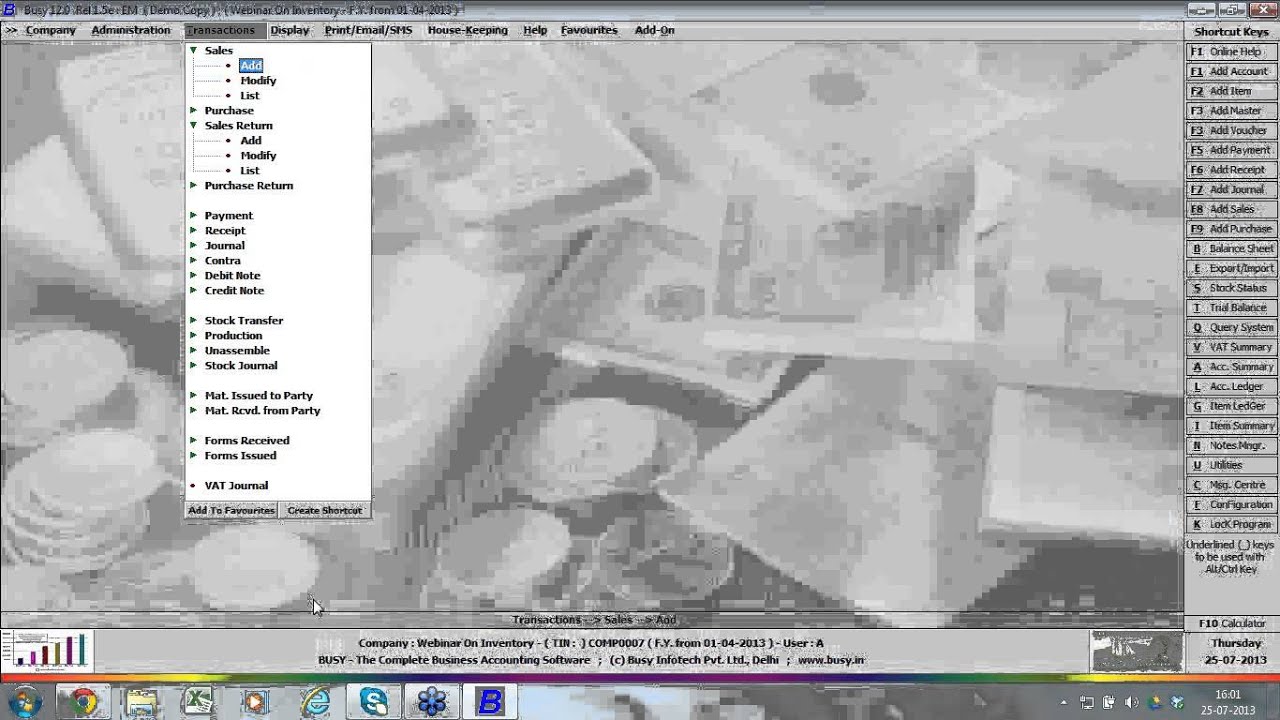
Task: Click the F5 Add Payment shortcut
Action: pyautogui.click(x=1231, y=150)
